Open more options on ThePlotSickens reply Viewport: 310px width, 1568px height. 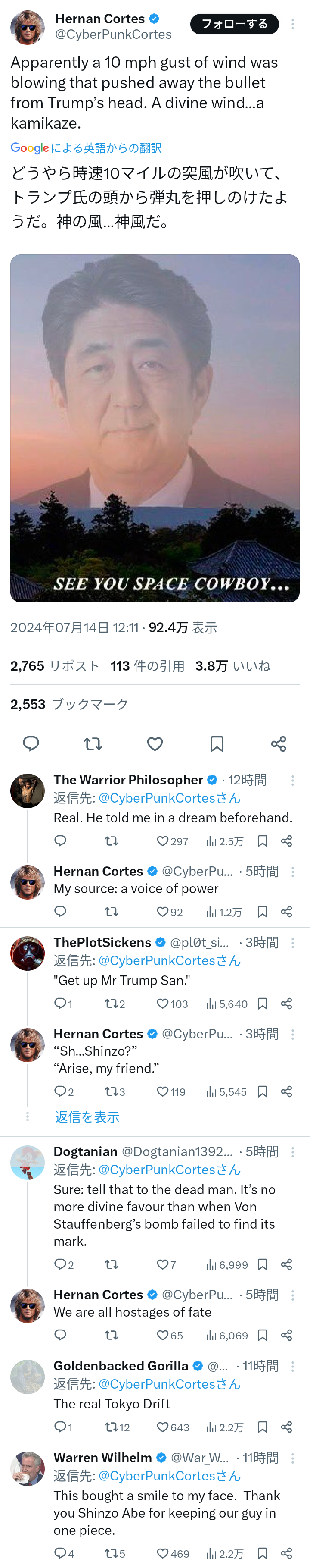[x=292, y=942]
